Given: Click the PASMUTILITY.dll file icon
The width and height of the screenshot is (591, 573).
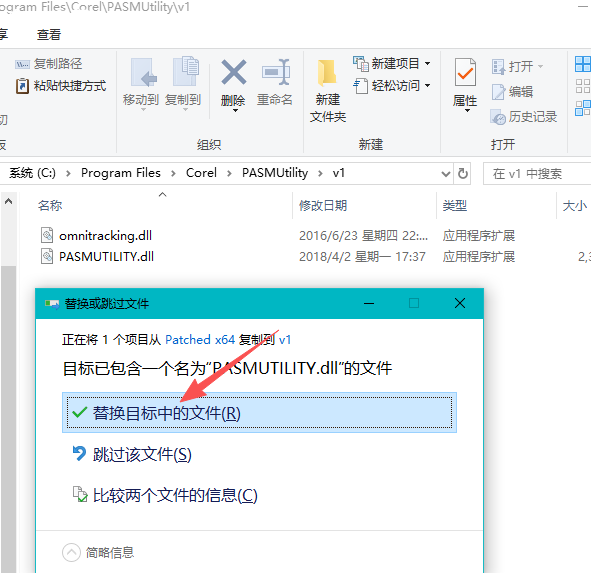Looking at the screenshot, I should click(x=47, y=256).
